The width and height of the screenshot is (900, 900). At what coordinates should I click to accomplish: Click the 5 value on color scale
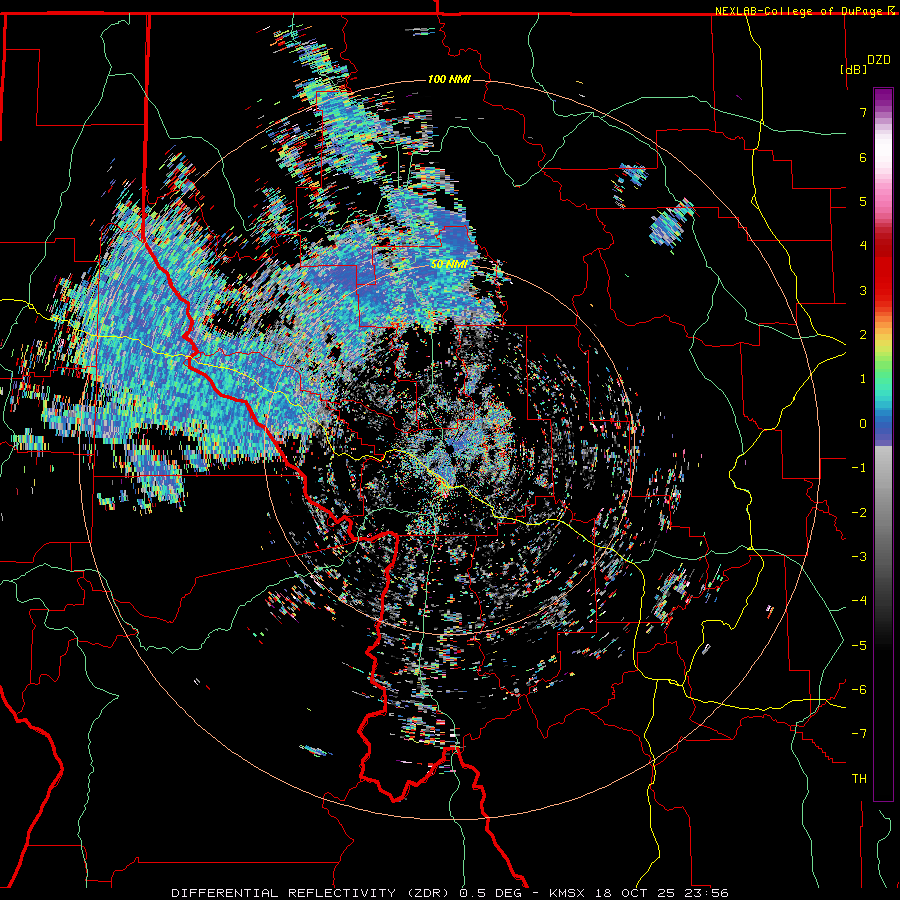pyautogui.click(x=863, y=201)
